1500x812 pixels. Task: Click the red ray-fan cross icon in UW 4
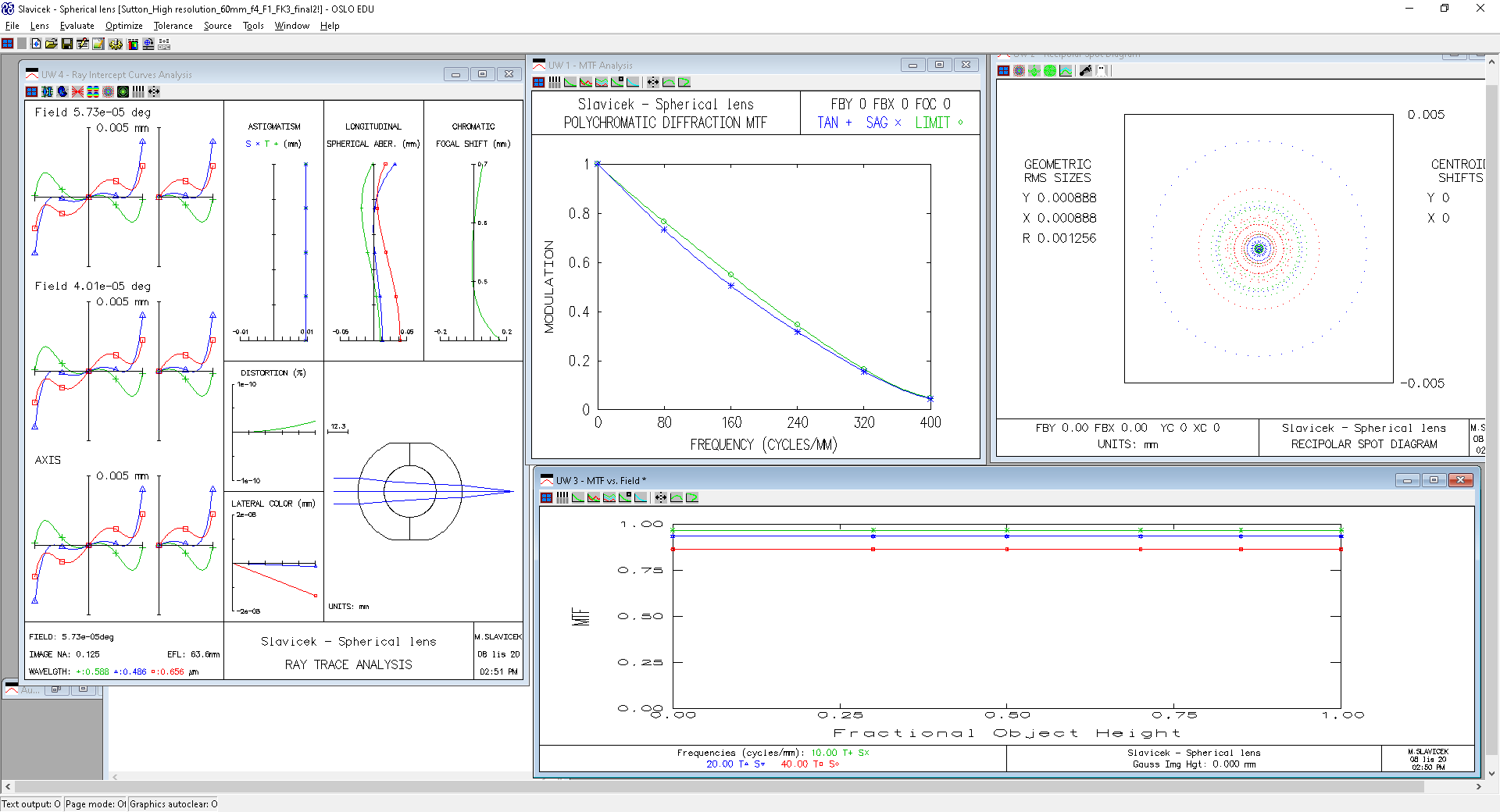coord(77,91)
